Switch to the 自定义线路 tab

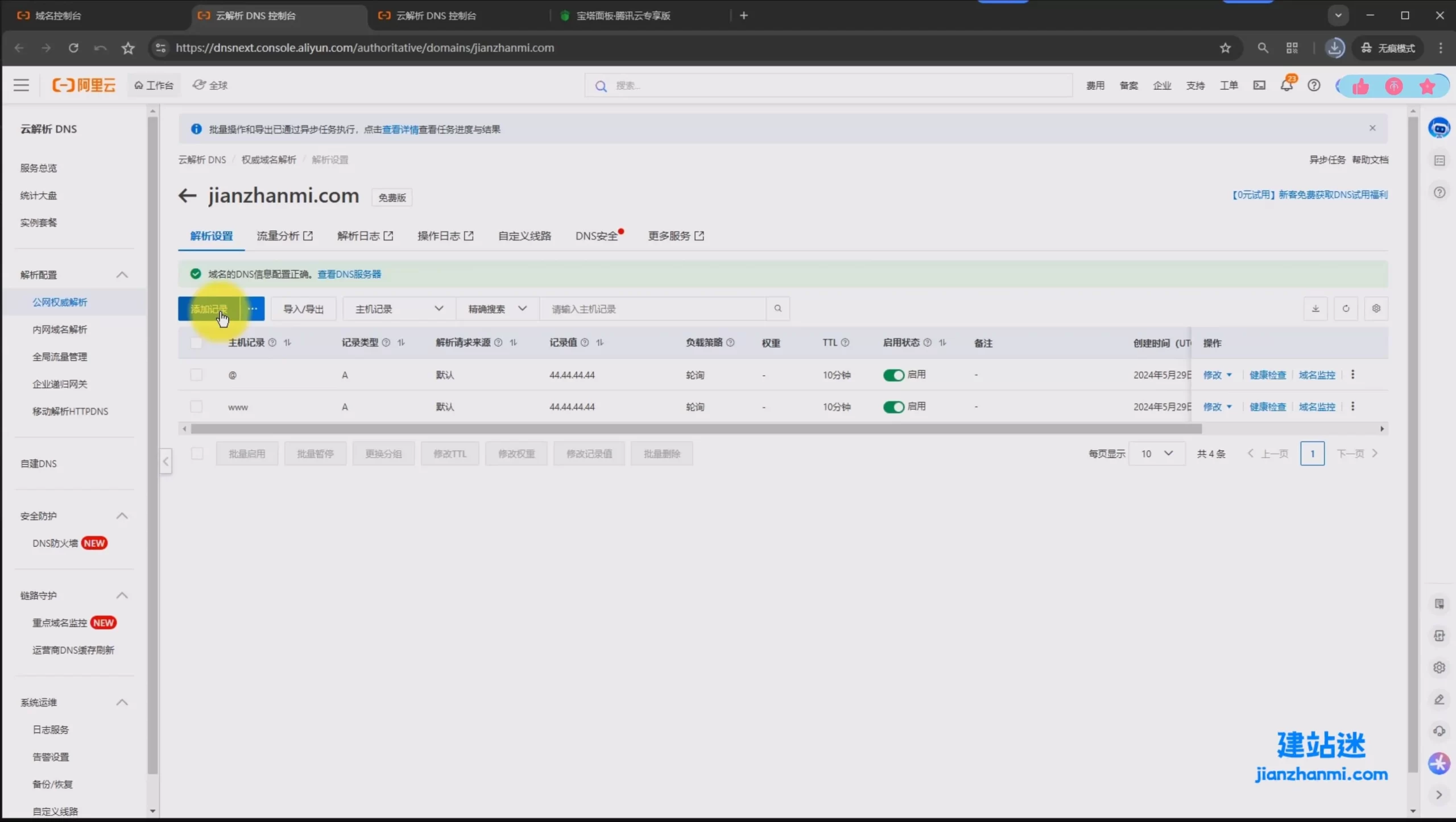click(x=524, y=236)
